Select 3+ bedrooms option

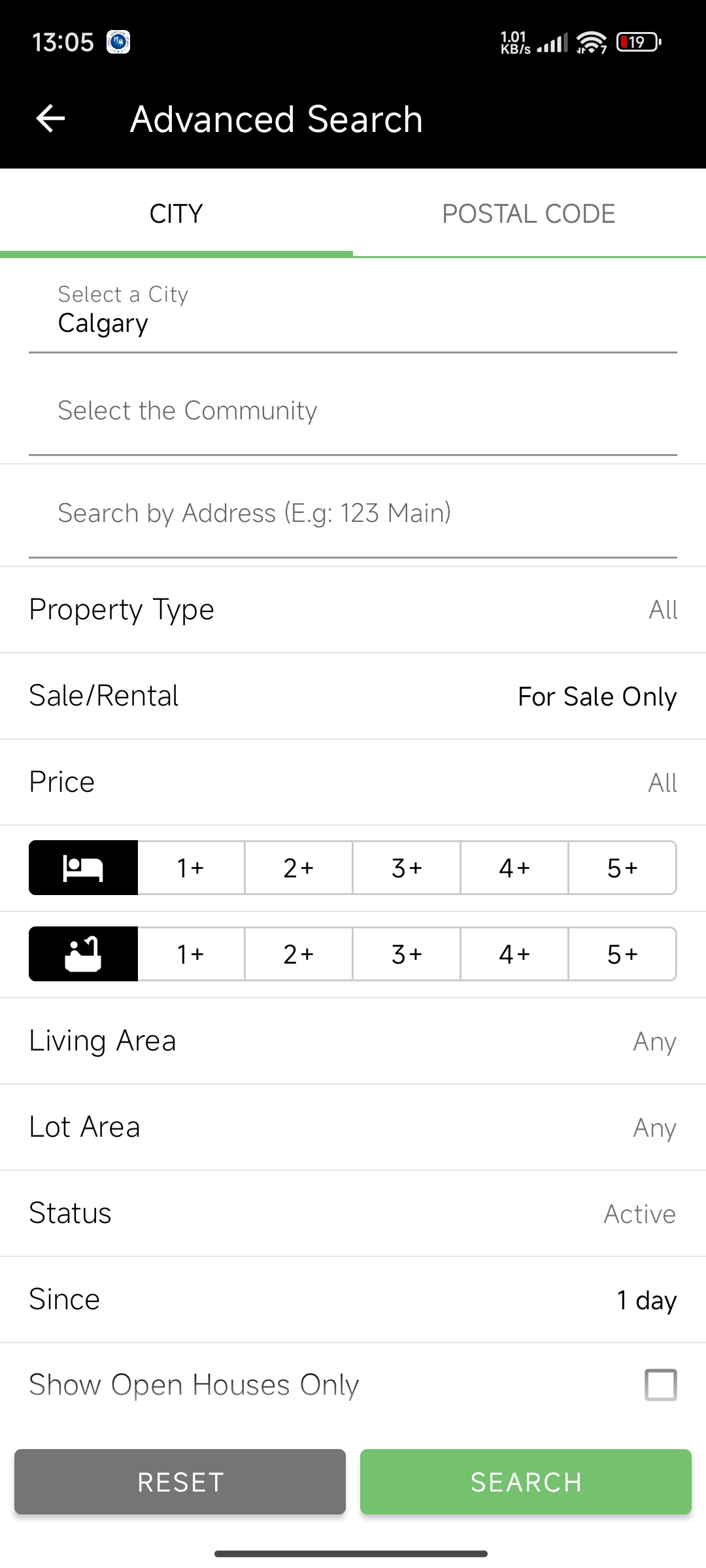[407, 868]
